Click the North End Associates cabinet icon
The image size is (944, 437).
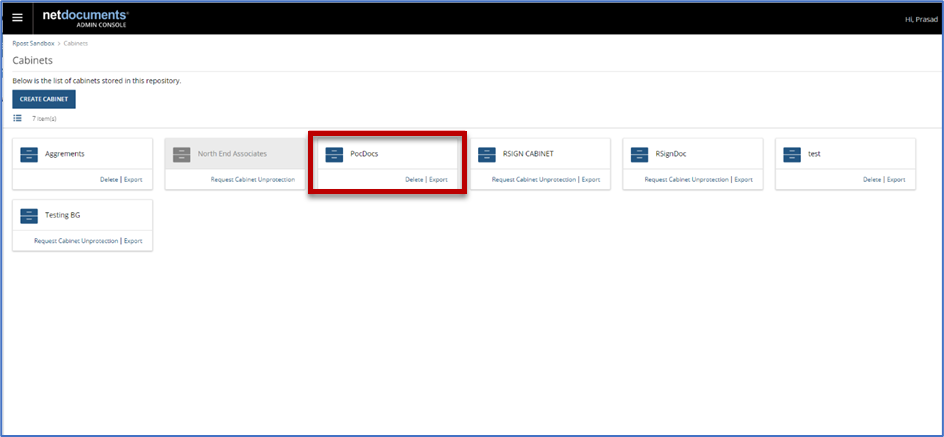pyautogui.click(x=181, y=154)
